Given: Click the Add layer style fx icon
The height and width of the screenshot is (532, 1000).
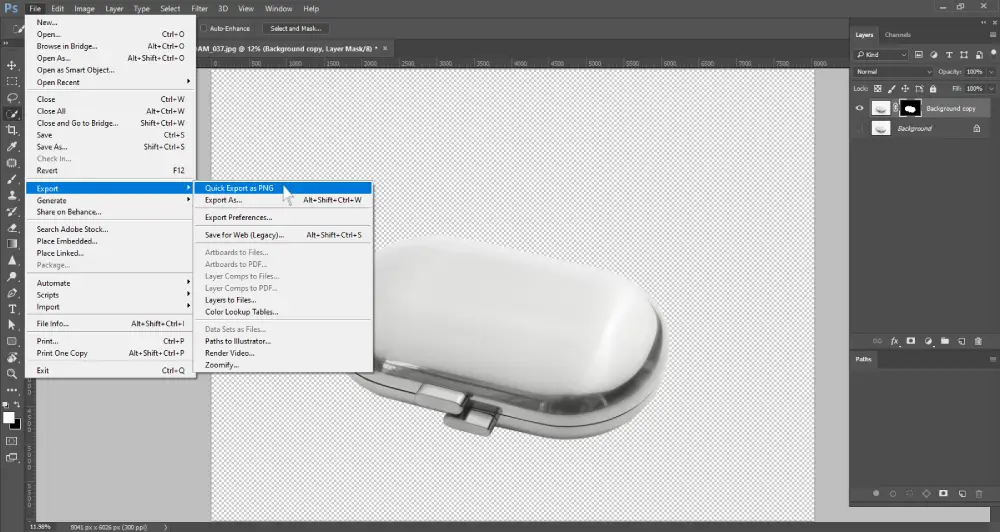Looking at the screenshot, I should (x=894, y=341).
